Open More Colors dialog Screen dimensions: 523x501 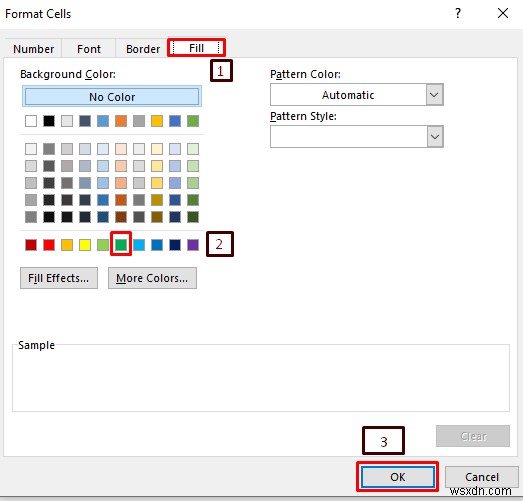(152, 278)
